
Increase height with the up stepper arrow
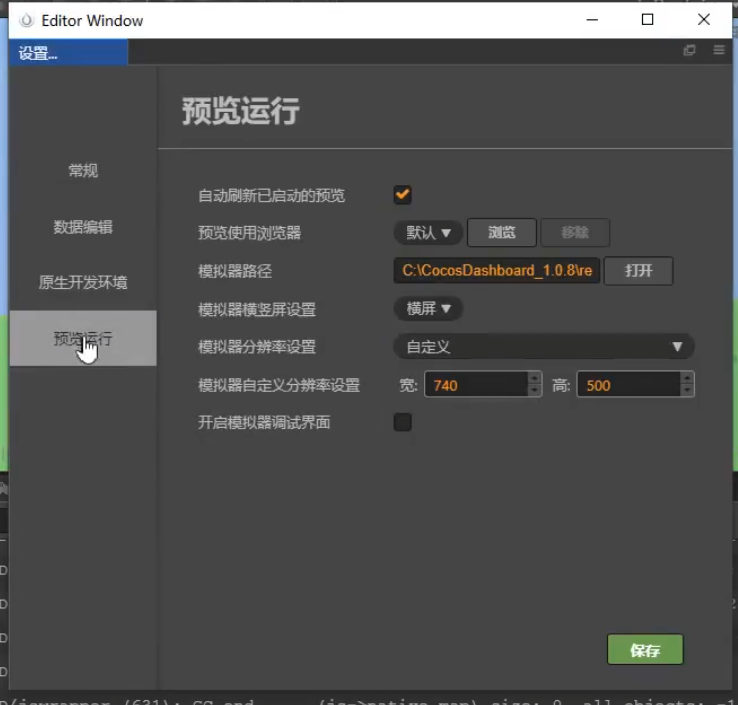687,378
